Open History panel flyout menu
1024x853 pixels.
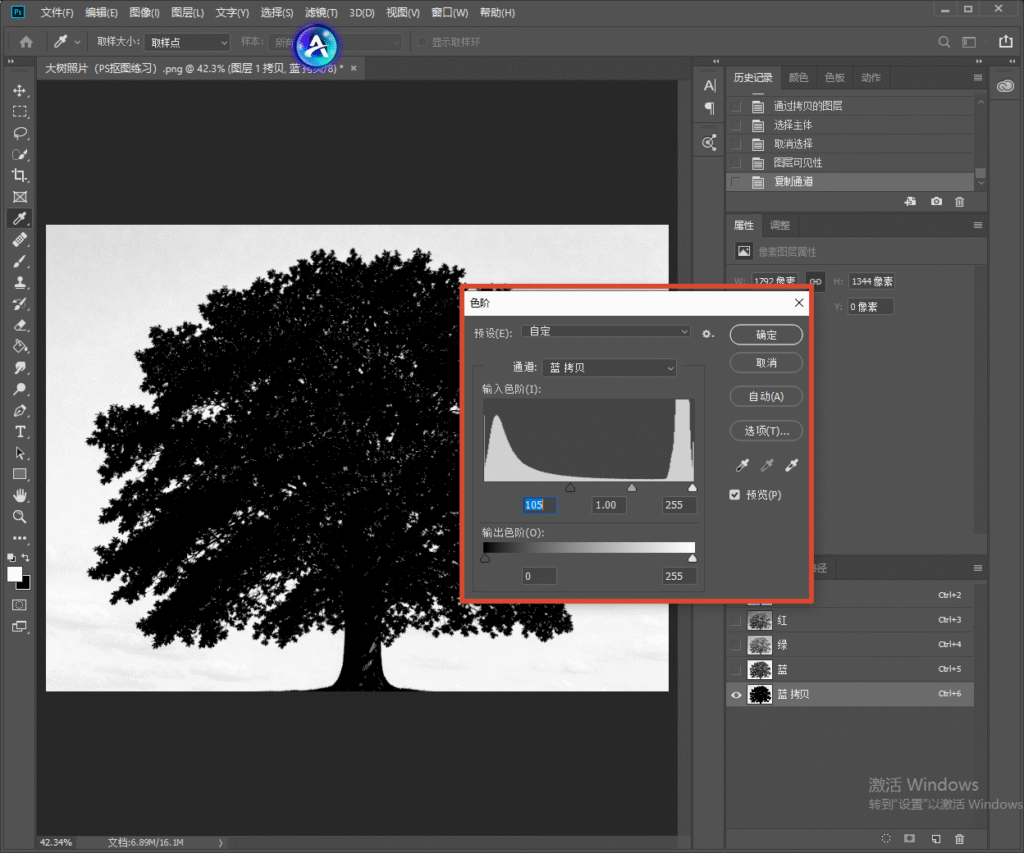(x=978, y=77)
